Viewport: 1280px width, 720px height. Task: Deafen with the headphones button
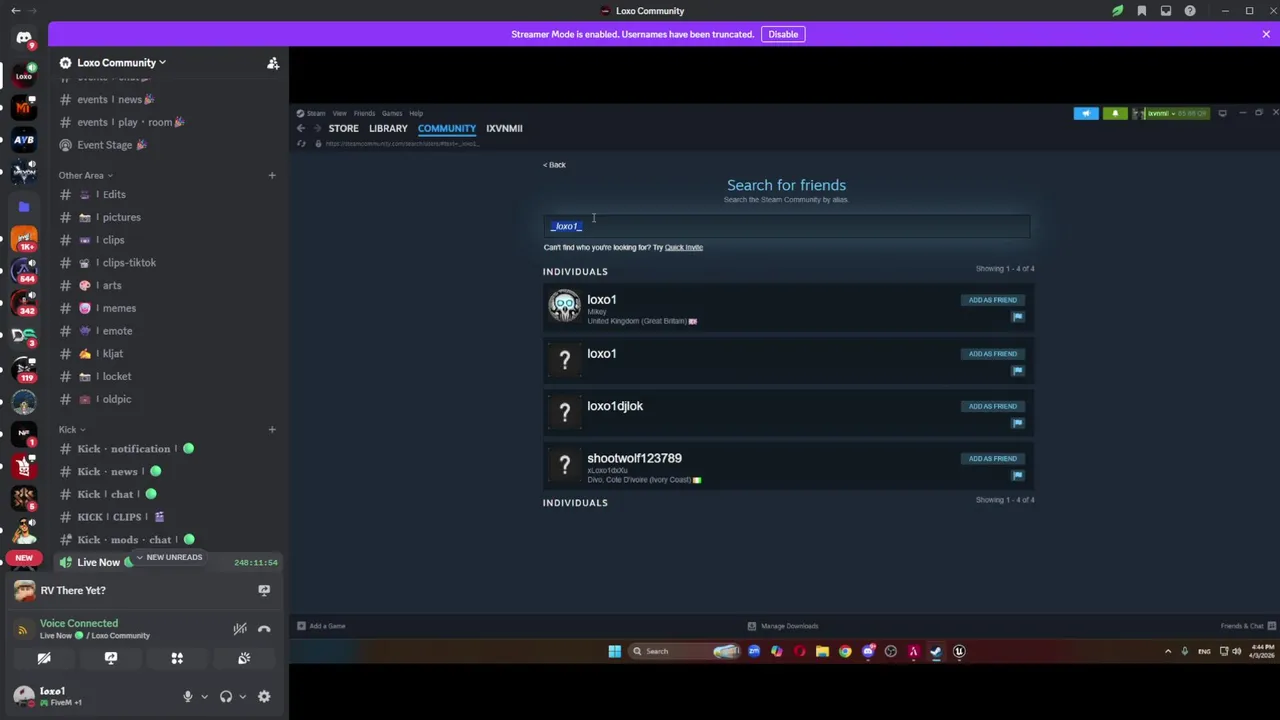tap(226, 697)
